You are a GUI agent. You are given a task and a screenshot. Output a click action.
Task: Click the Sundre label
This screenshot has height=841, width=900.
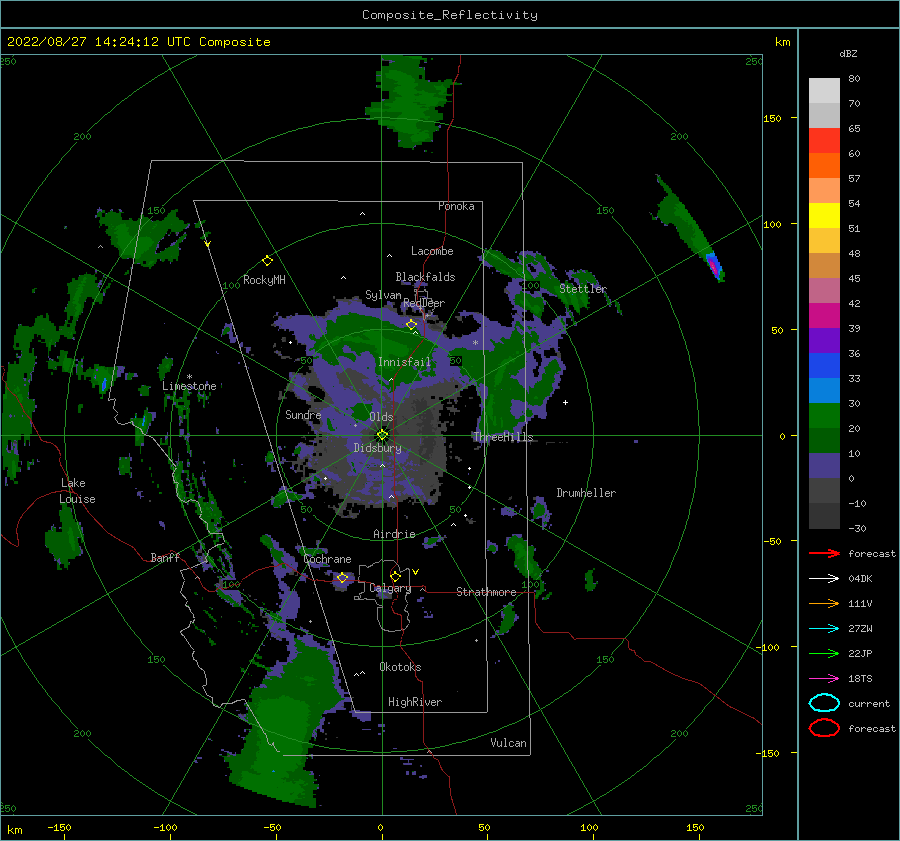pos(304,415)
